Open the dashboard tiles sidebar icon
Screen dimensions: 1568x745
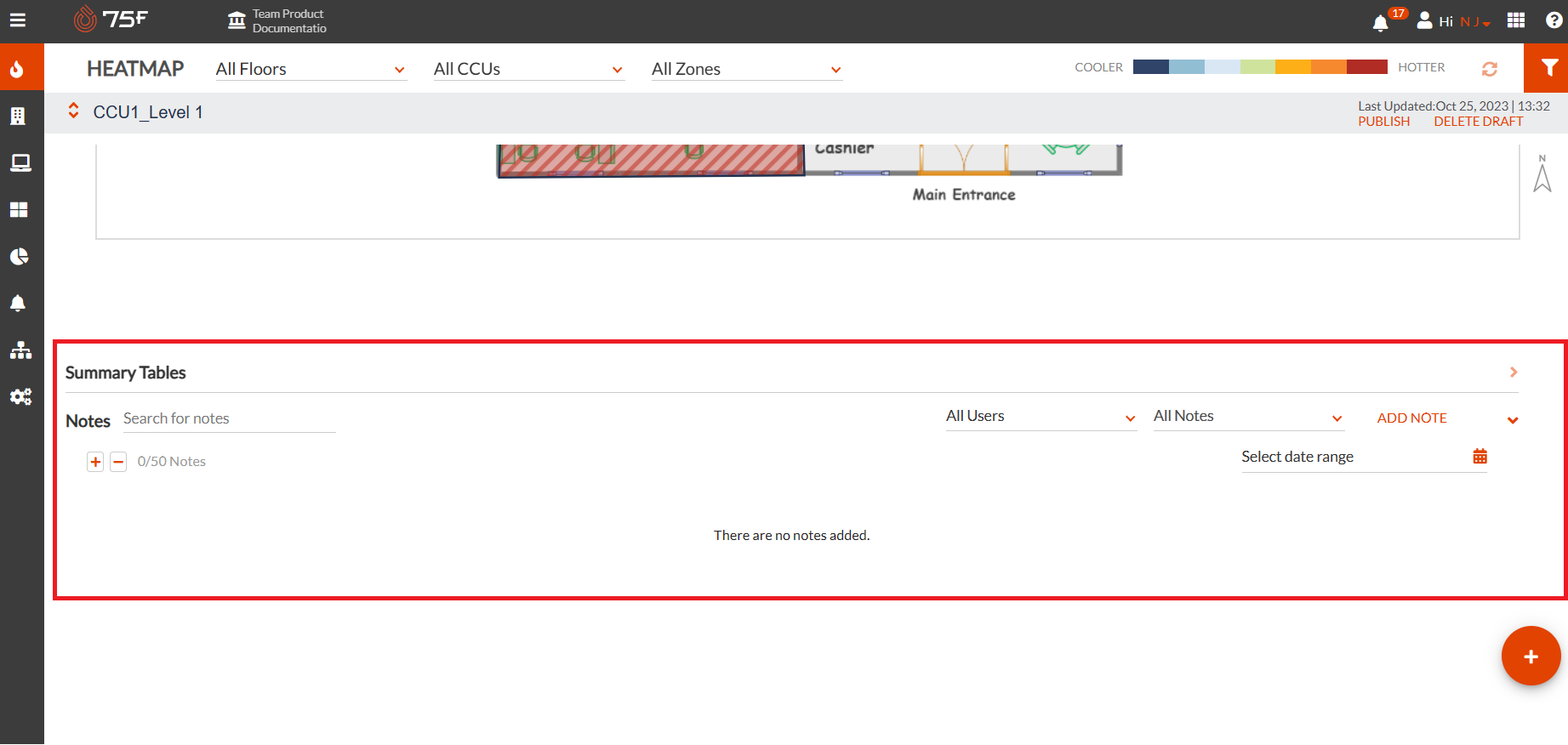(19, 209)
